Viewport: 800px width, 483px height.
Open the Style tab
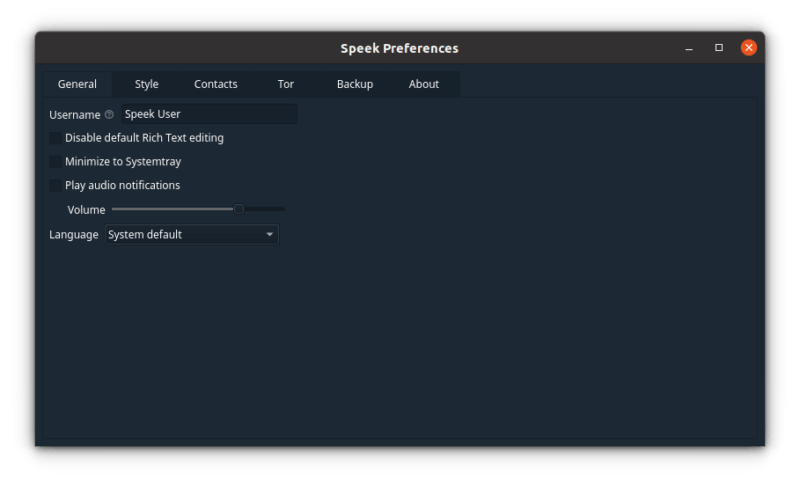point(147,84)
